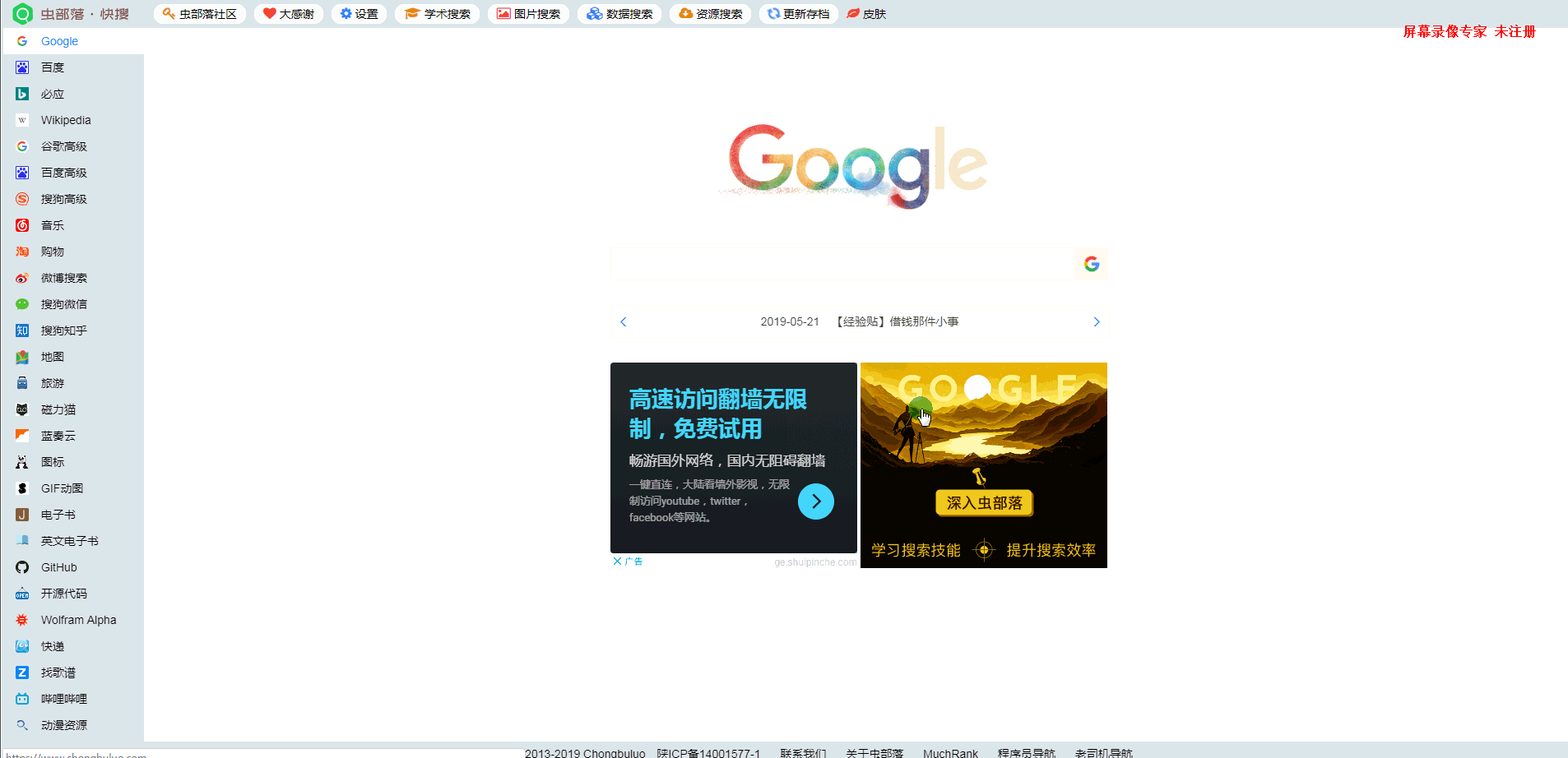Image resolution: width=1568 pixels, height=758 pixels.
Task: Open the 【经验贴】借钱那件小事 announcement link
Action: coord(897,321)
